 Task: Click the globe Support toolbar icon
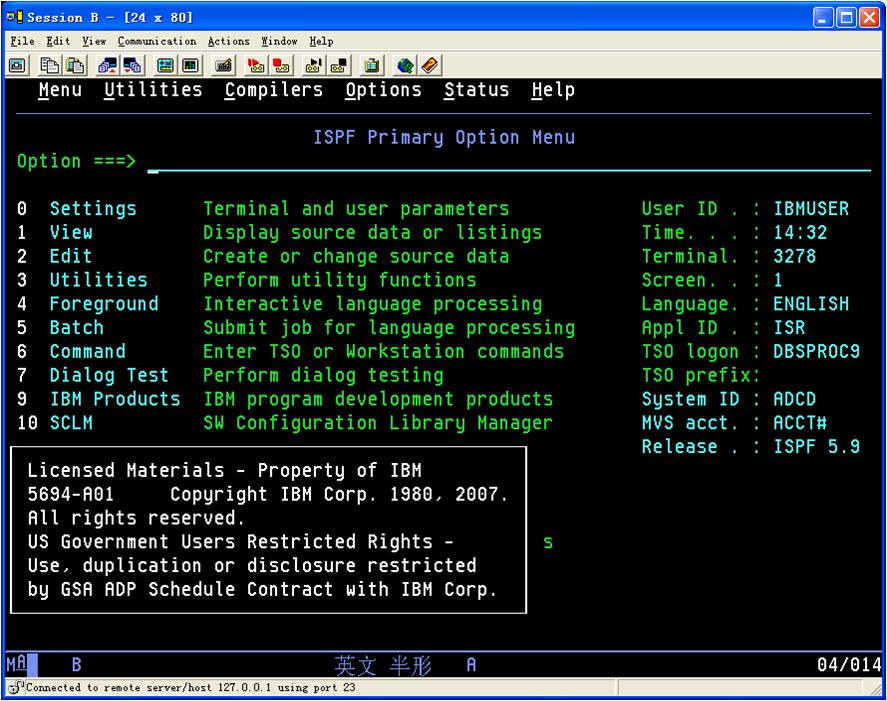[x=404, y=66]
